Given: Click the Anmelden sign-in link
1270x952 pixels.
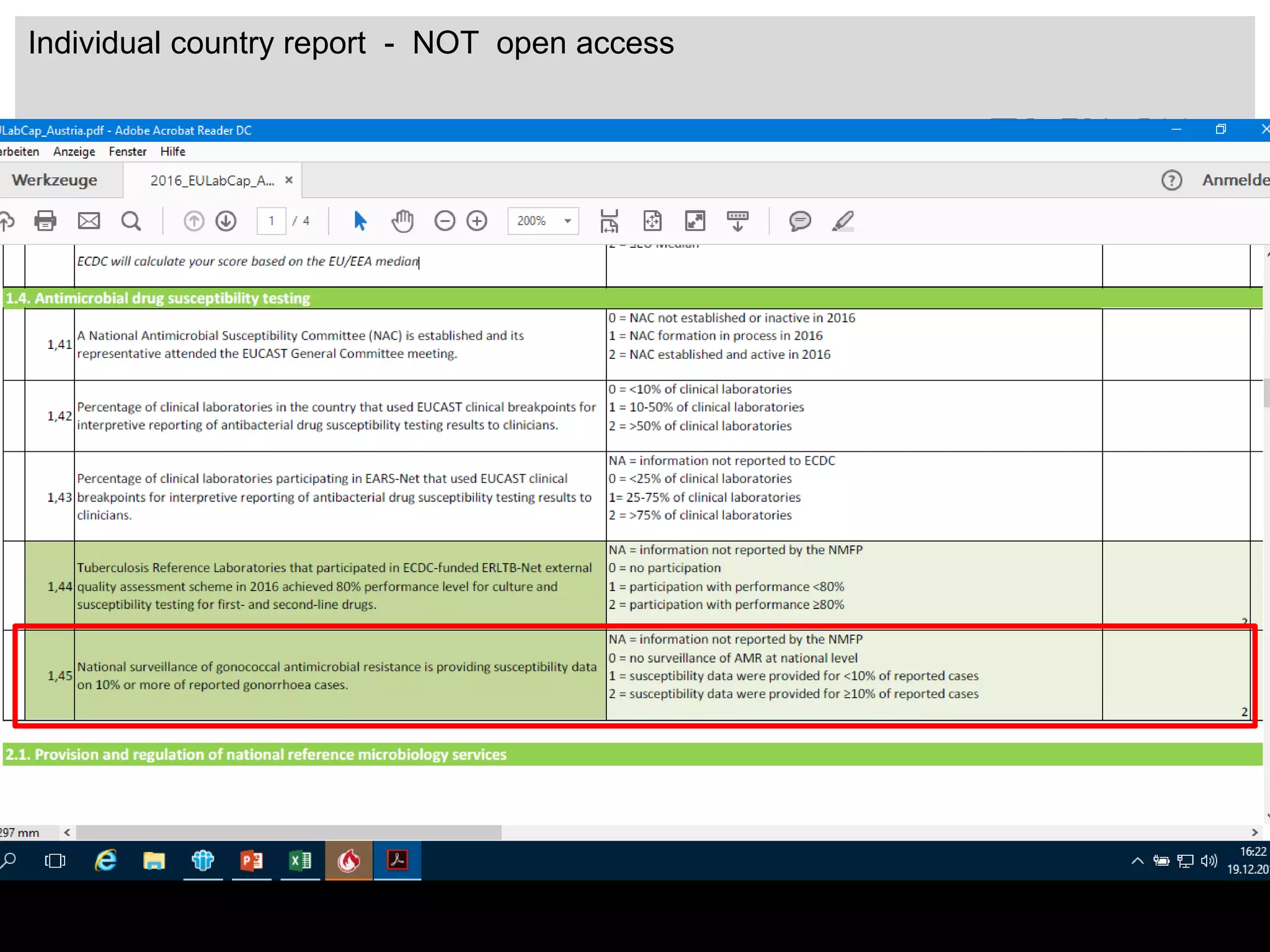Looking at the screenshot, I should pos(1235,180).
